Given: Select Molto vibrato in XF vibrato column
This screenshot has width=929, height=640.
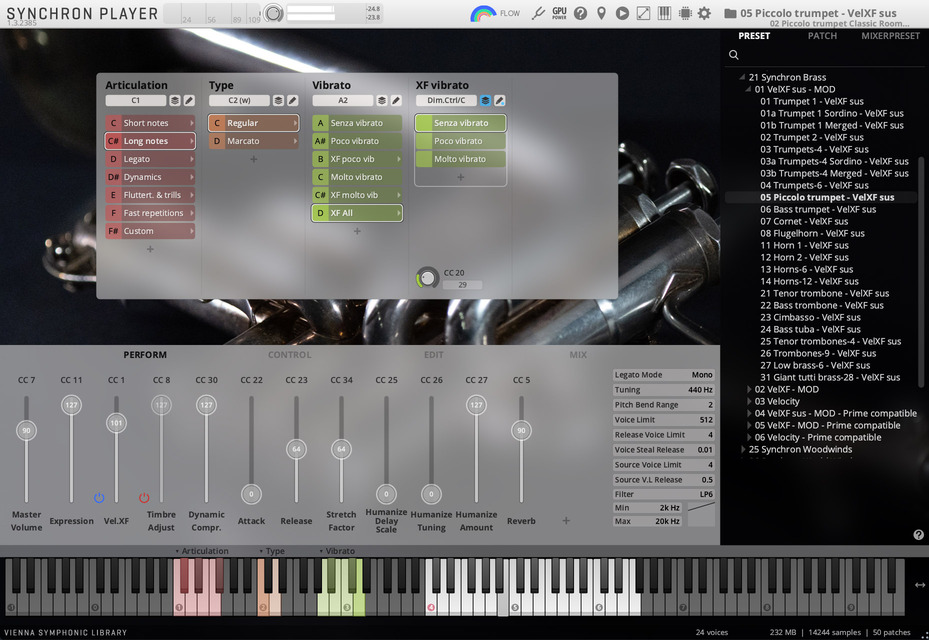Looking at the screenshot, I should [x=461, y=159].
